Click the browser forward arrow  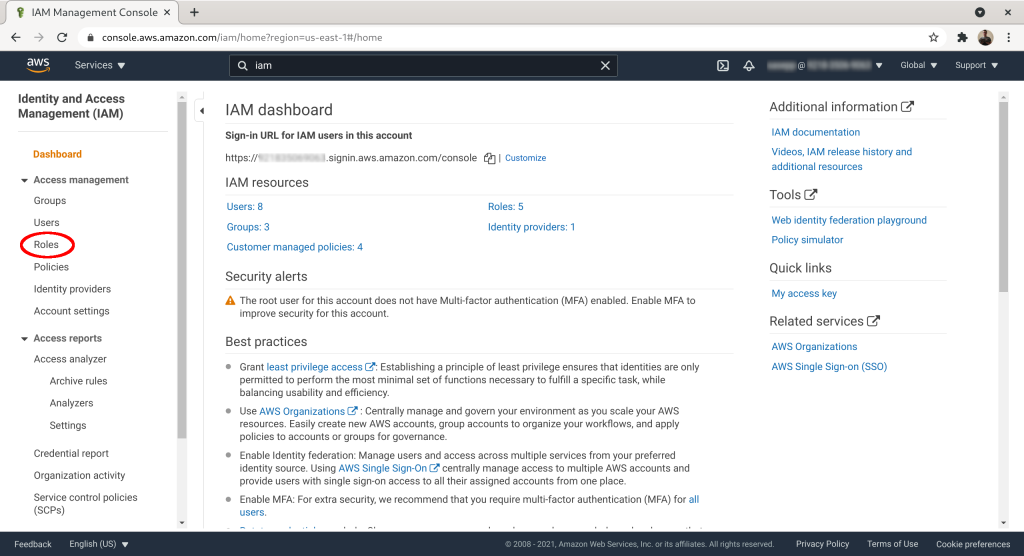(x=39, y=37)
